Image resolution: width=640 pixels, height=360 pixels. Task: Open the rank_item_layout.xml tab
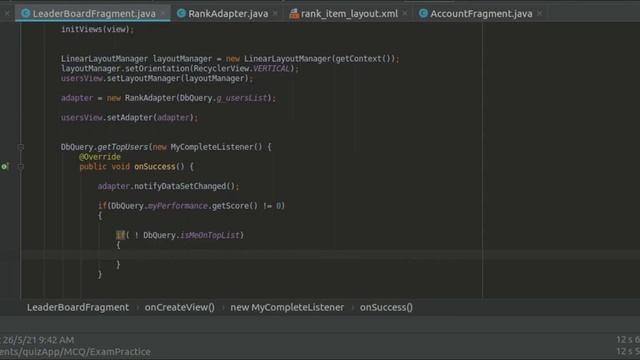349,13
